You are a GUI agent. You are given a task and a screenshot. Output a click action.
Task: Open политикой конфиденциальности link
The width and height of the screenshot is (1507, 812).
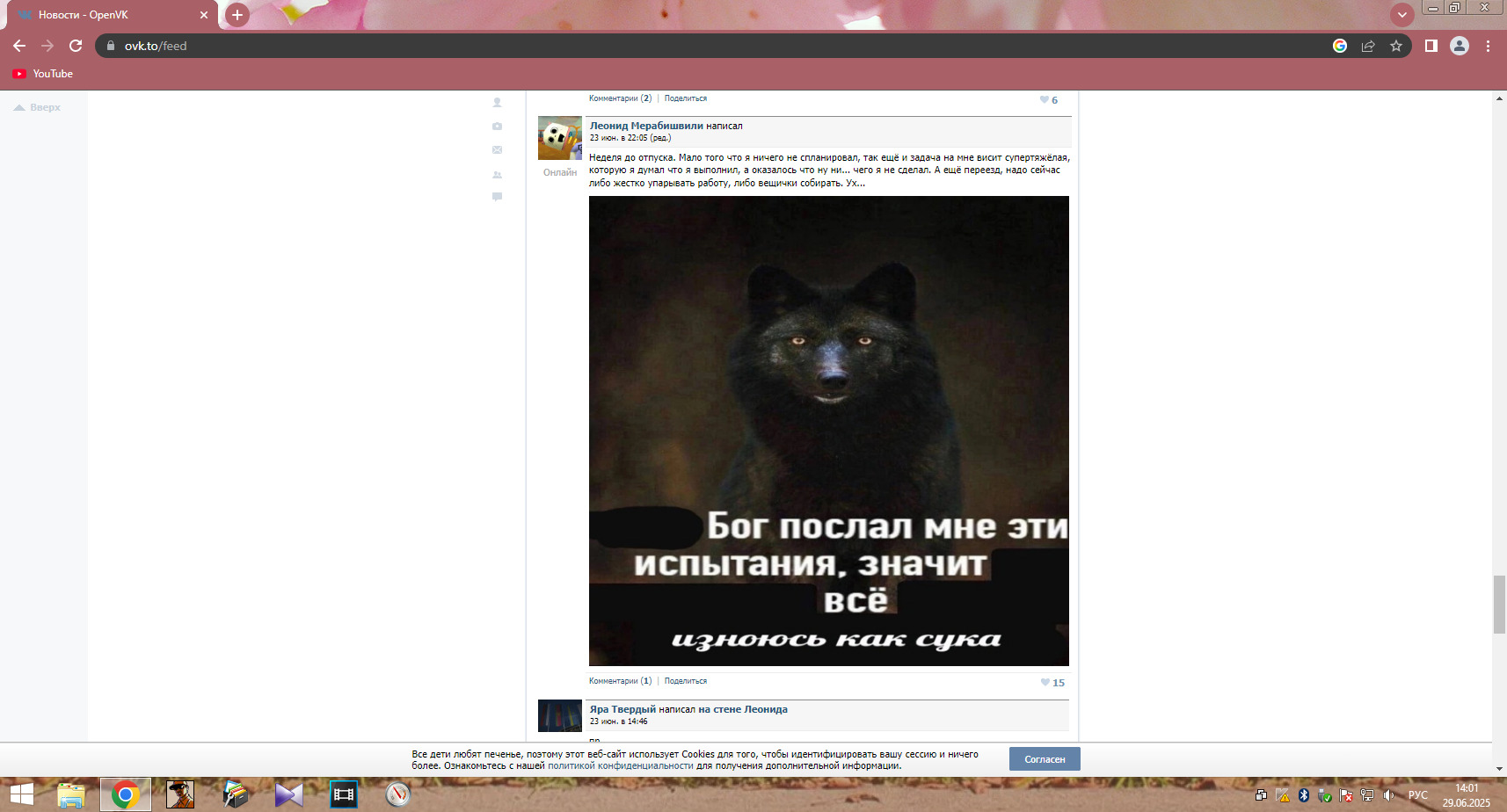pos(621,765)
